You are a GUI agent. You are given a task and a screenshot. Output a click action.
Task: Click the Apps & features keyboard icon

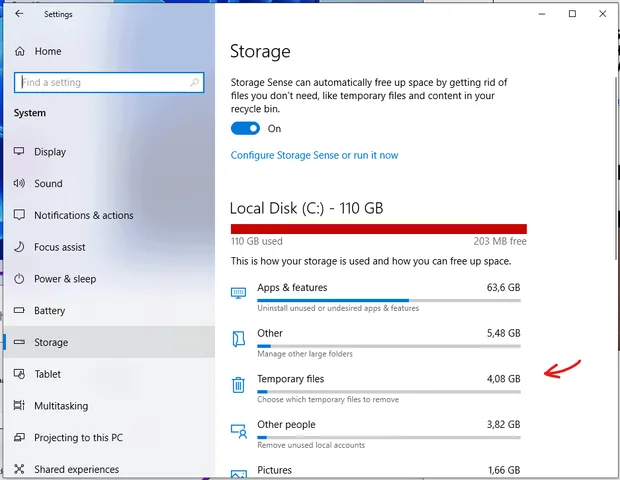tap(238, 293)
